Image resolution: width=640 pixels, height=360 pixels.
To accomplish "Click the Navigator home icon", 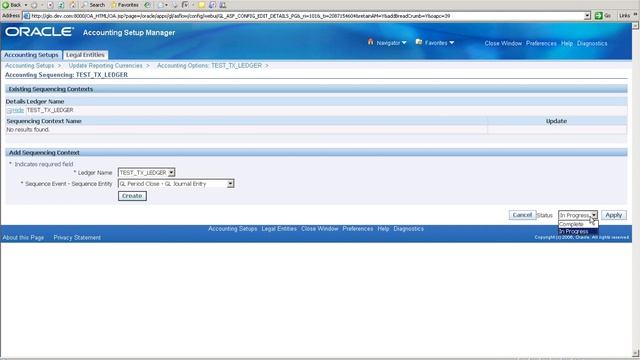I will (371, 42).
